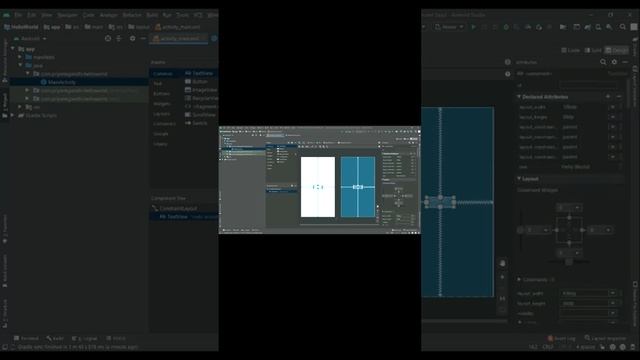Collapse the app module tree node
The image size is (640, 360).
[13, 49]
